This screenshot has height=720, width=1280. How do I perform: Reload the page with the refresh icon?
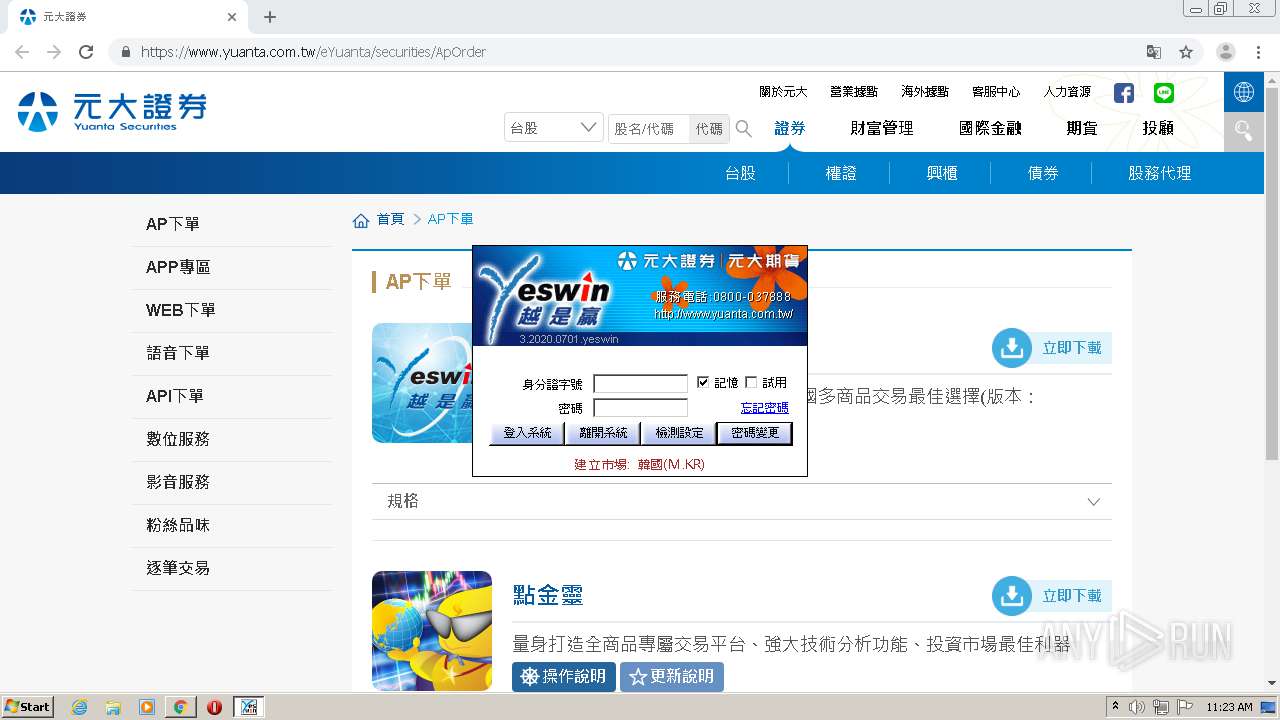tap(86, 52)
